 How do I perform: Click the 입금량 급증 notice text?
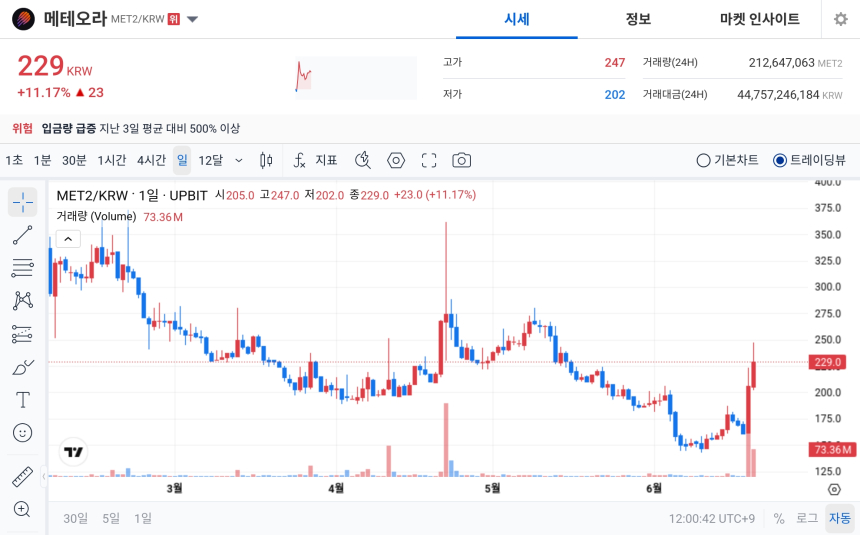click(69, 128)
